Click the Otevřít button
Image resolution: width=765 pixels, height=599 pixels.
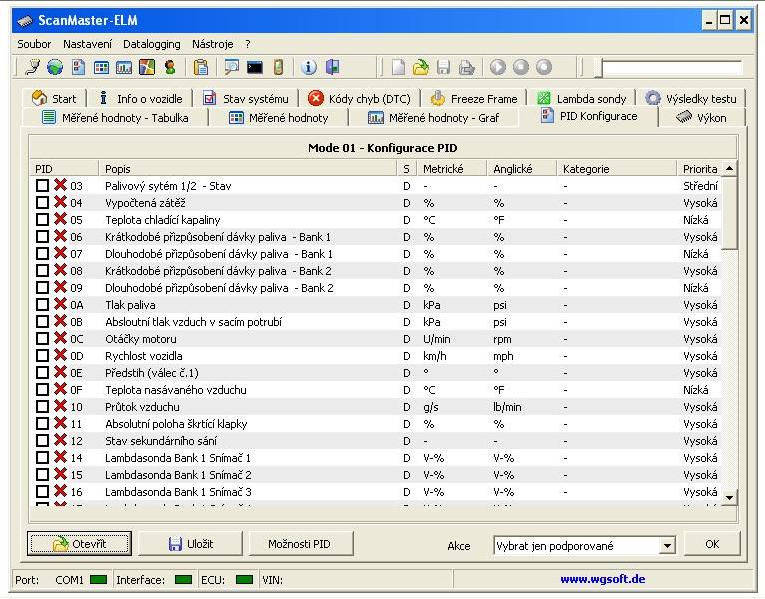pyautogui.click(x=79, y=543)
